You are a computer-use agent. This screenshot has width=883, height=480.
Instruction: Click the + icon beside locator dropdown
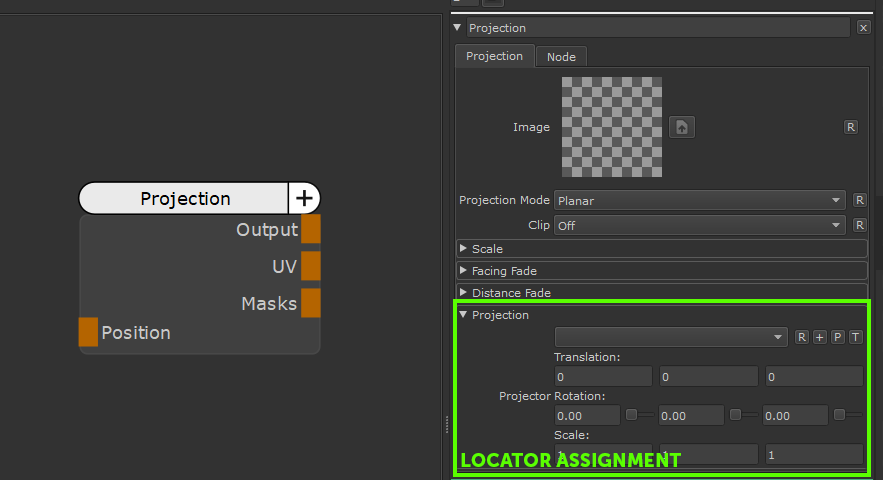pos(819,337)
